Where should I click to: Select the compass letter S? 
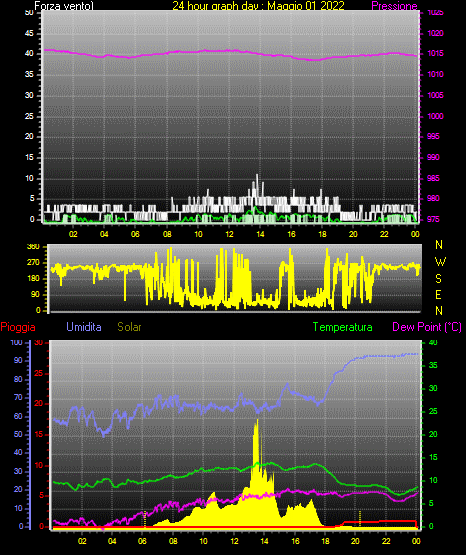[x=438, y=279]
